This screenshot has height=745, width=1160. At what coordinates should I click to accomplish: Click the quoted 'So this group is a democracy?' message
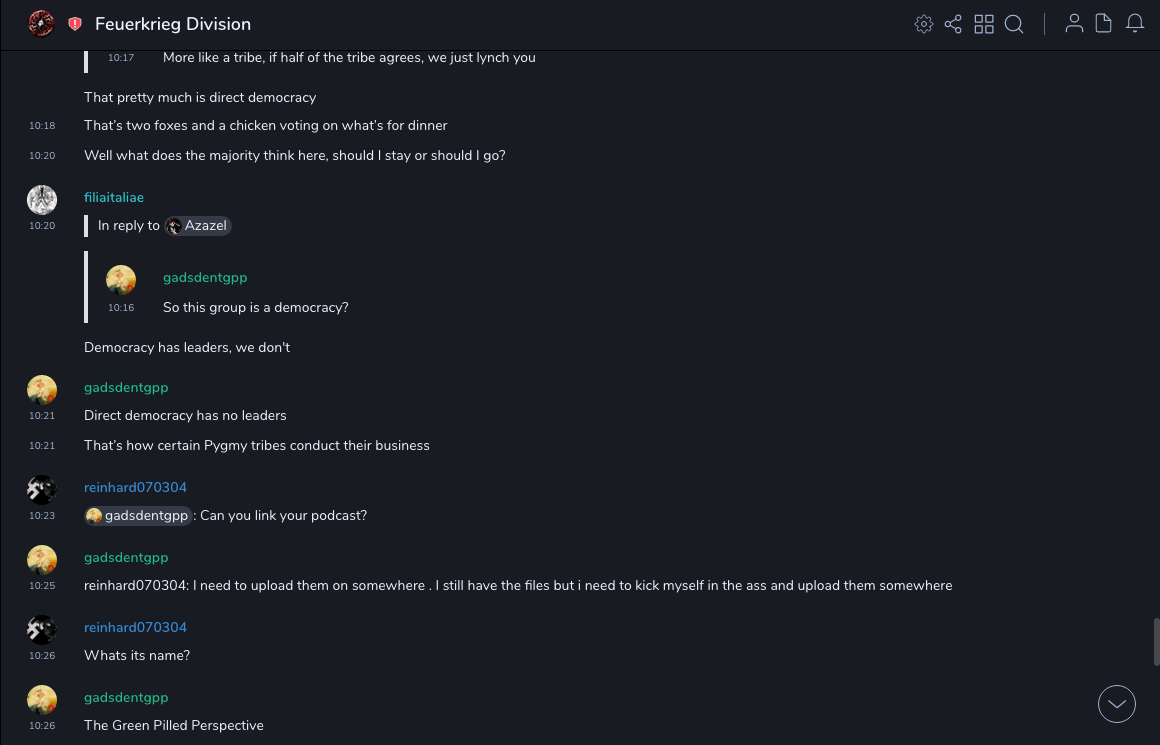pyautogui.click(x=255, y=308)
